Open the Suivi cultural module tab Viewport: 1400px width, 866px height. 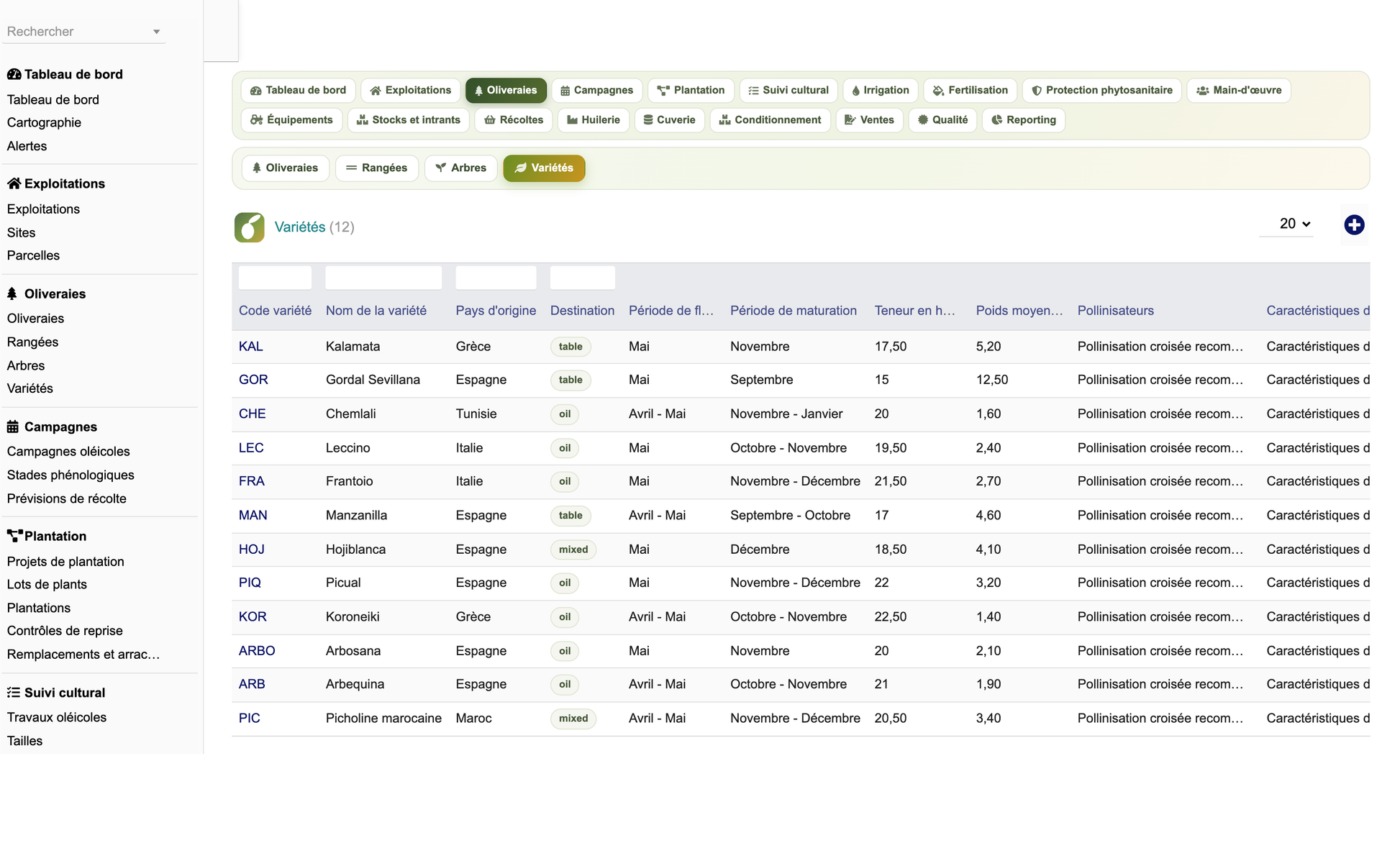tap(788, 91)
